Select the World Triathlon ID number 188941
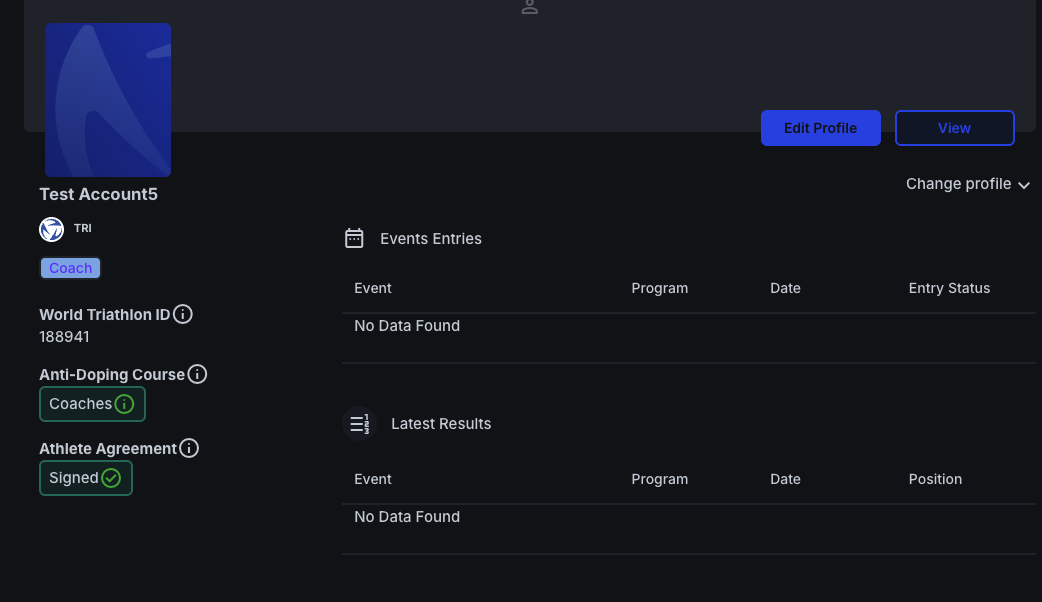Viewport: 1042px width, 602px height. pos(64,337)
